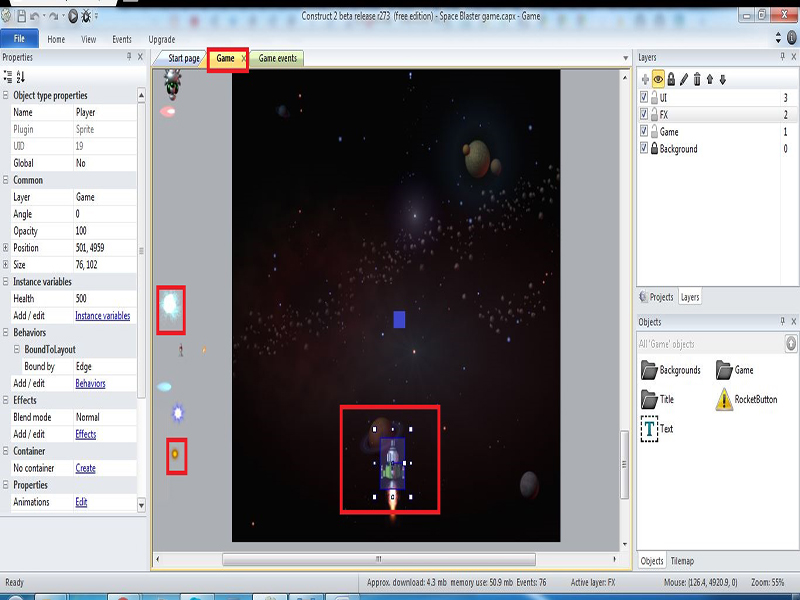Collapse the Instance variables section
This screenshot has width=800, height=600.
(x=6, y=282)
